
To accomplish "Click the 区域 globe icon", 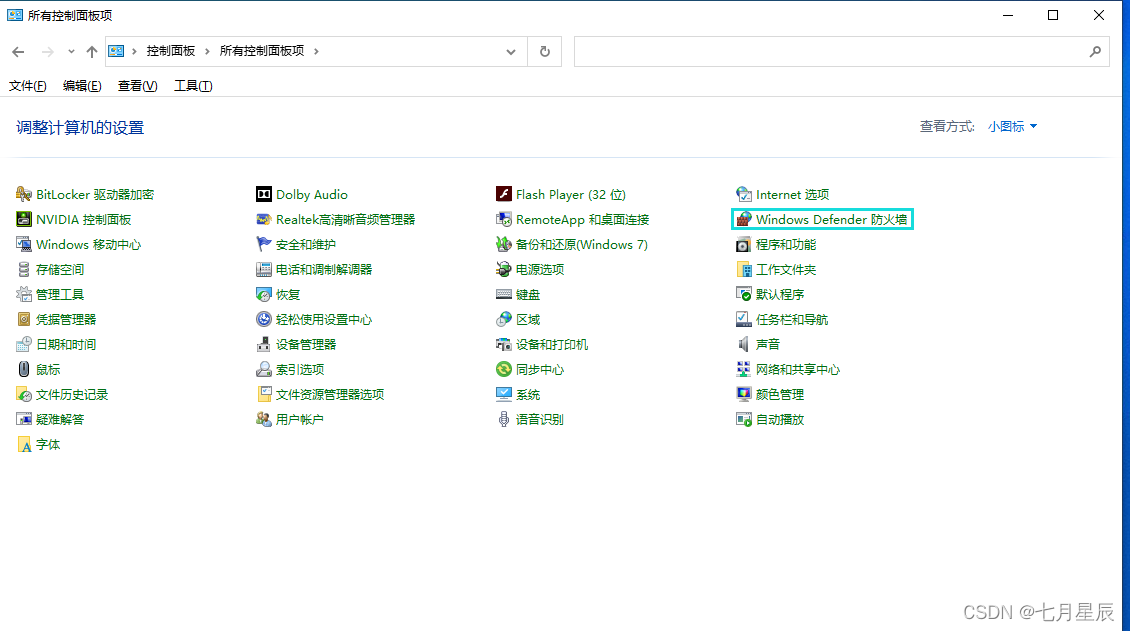I will click(x=504, y=319).
